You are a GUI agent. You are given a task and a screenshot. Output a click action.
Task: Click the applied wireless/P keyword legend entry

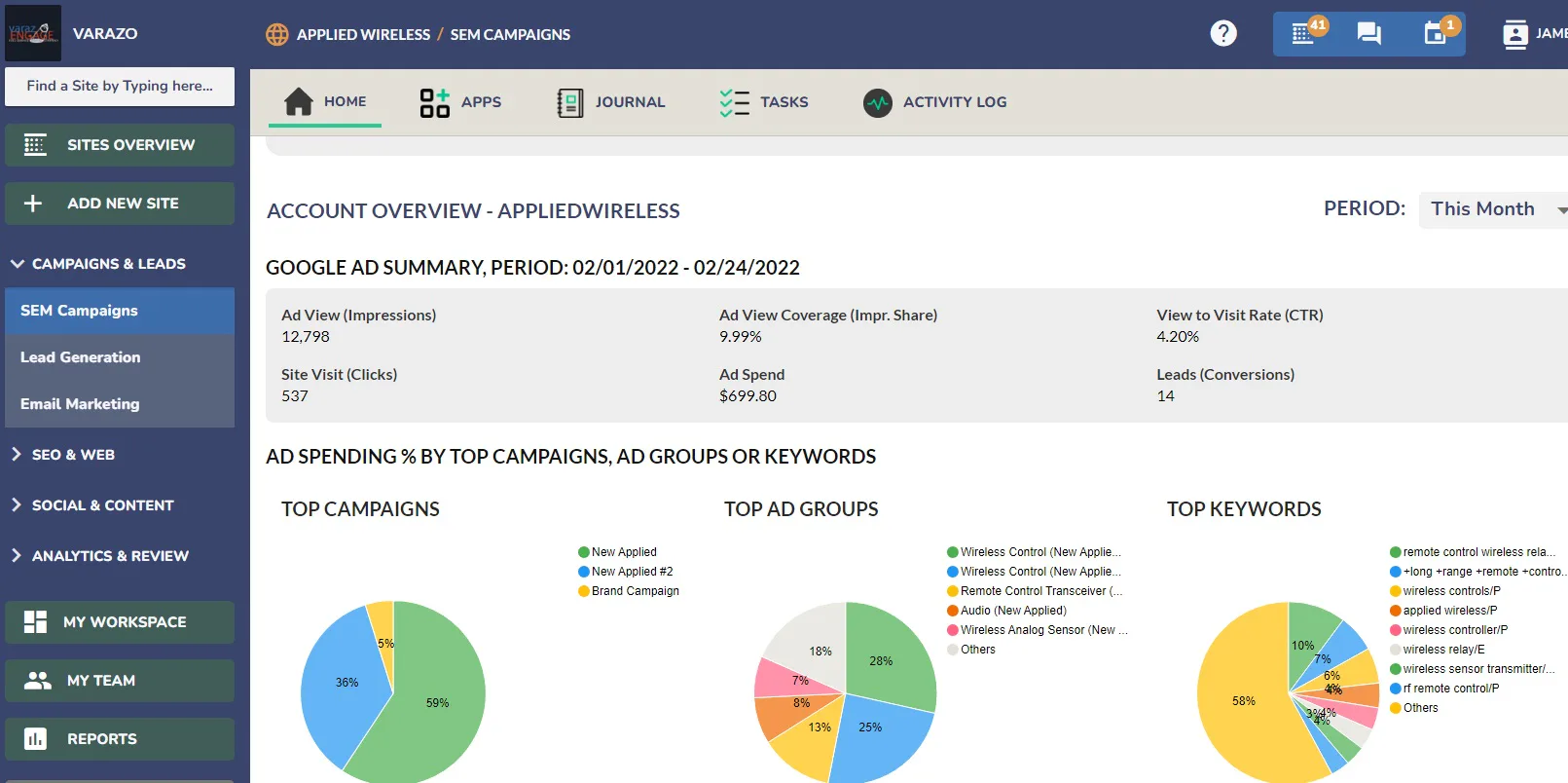point(1443,611)
